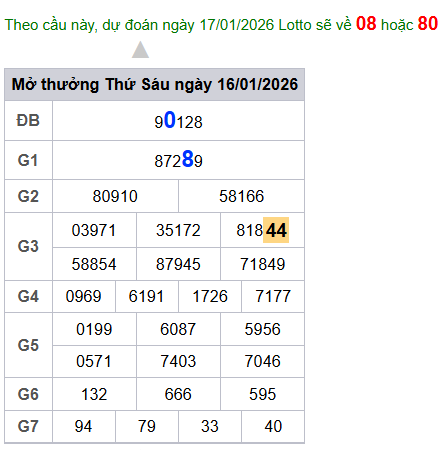Click the G2 row label
Viewport: 447px width, 450px height.
(x=28, y=196)
